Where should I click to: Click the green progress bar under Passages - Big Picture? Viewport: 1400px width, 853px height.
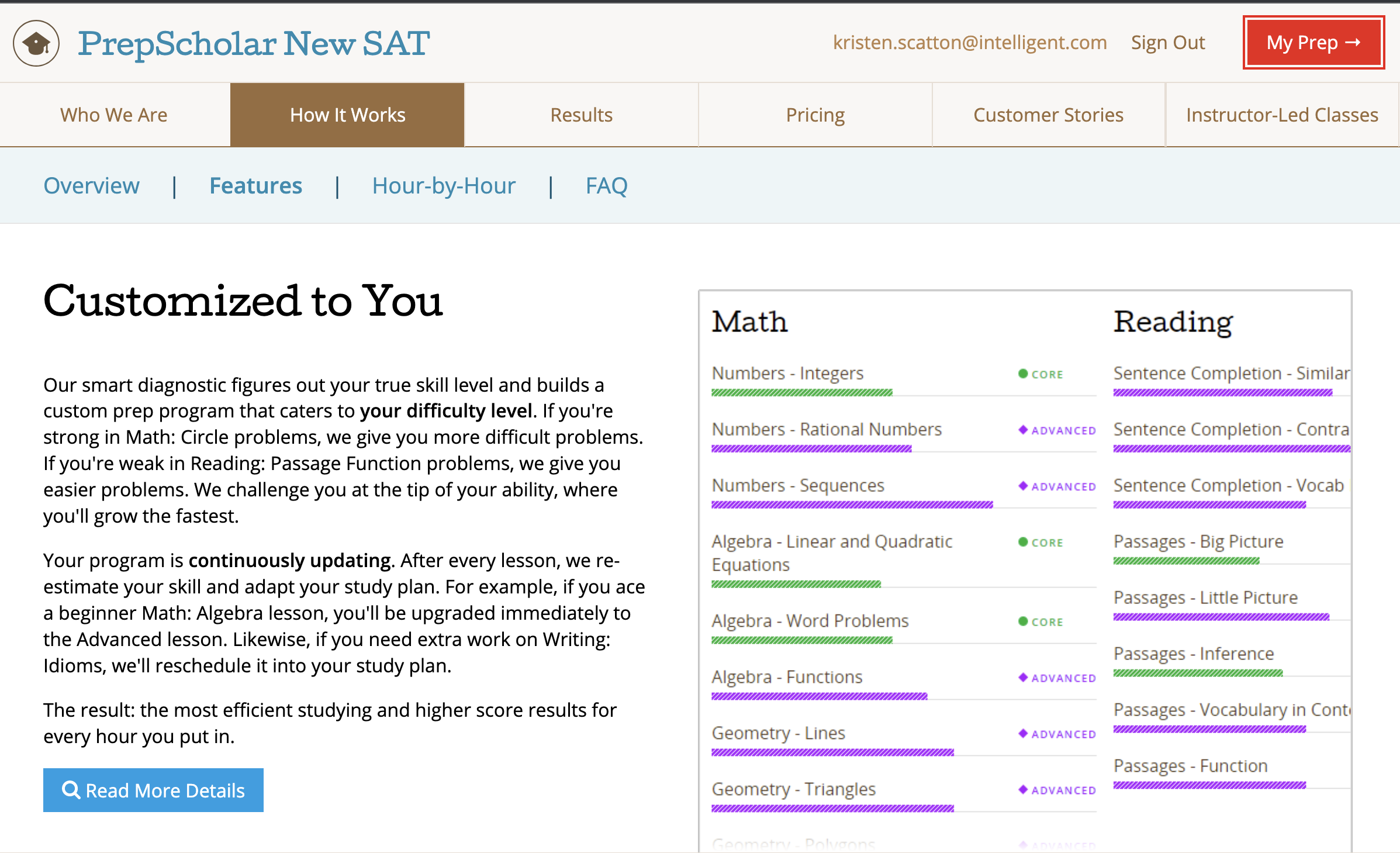1185,561
